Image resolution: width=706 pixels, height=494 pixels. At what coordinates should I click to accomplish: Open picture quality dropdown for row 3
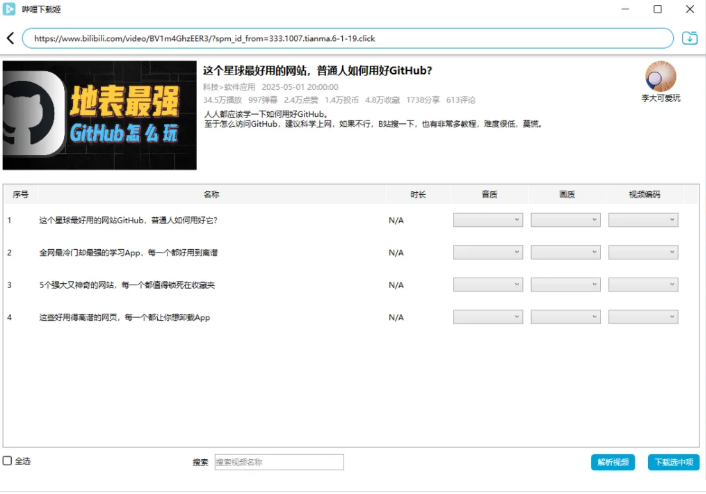(566, 285)
